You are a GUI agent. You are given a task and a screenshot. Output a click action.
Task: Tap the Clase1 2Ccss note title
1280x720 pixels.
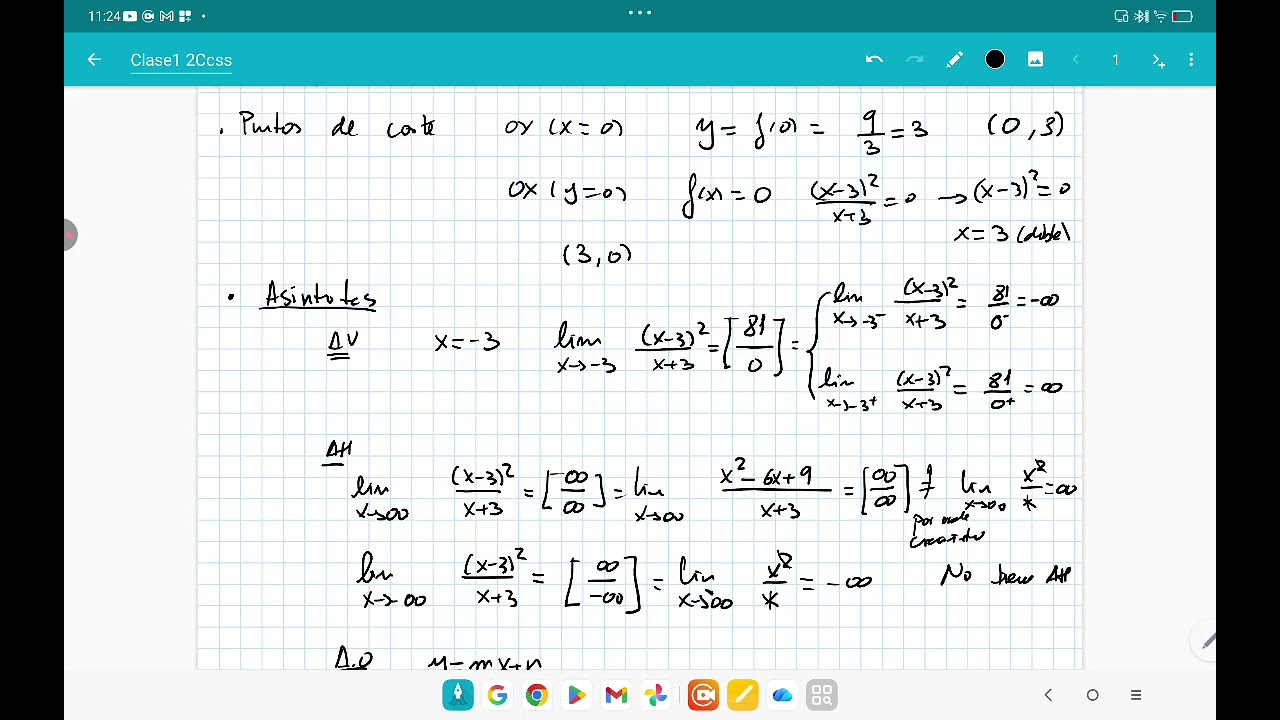pos(181,60)
